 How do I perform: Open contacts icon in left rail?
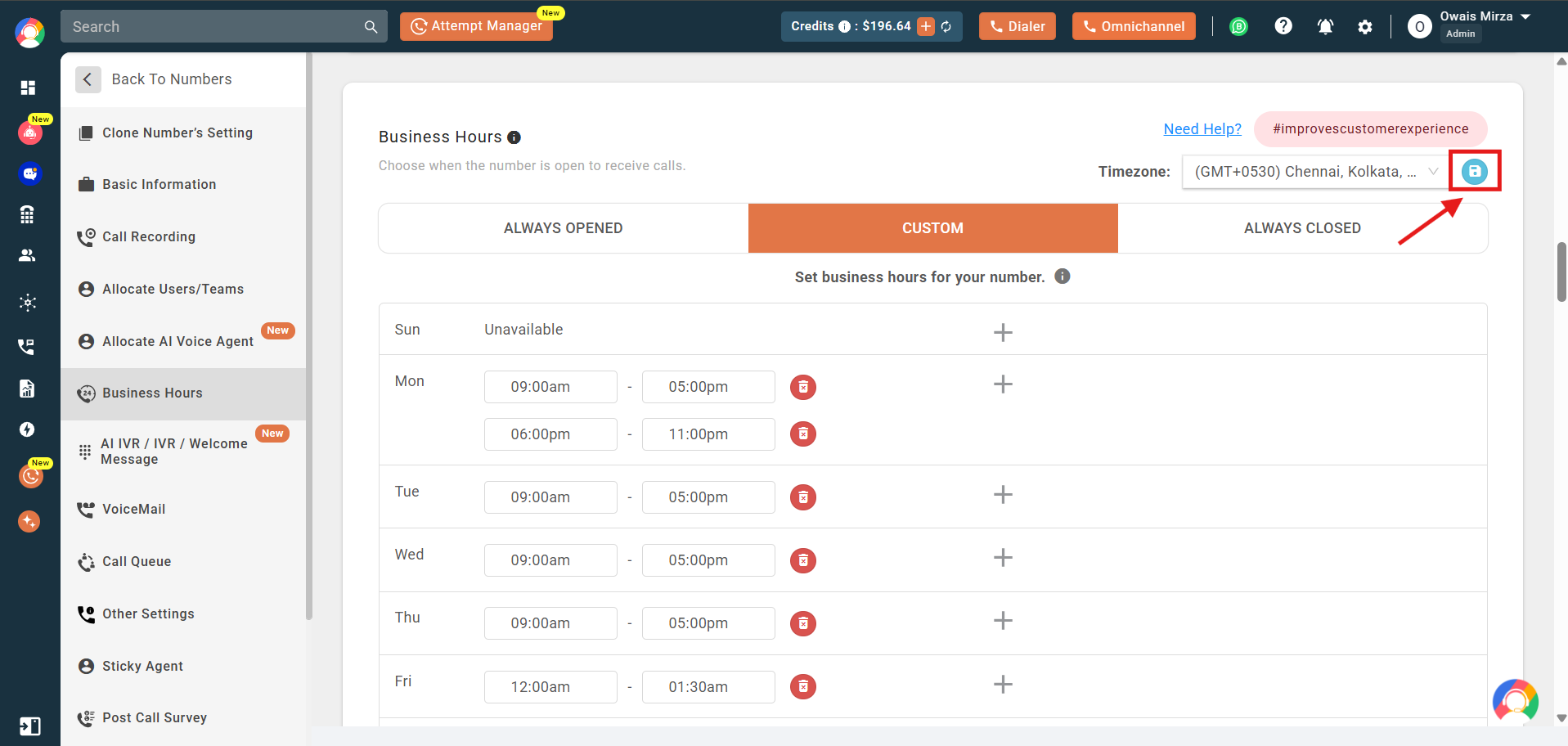click(27, 255)
